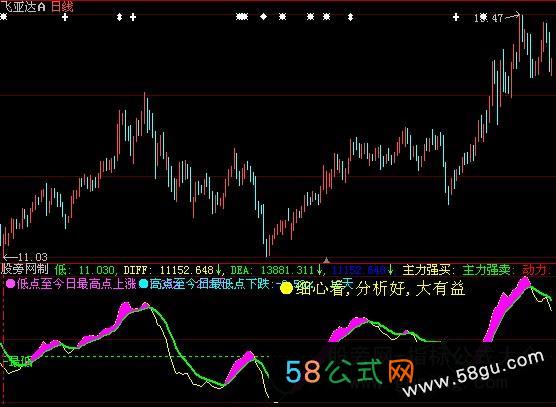Click the diamond marker above the chart
Screen dimensions: 556x407
[263, 16]
